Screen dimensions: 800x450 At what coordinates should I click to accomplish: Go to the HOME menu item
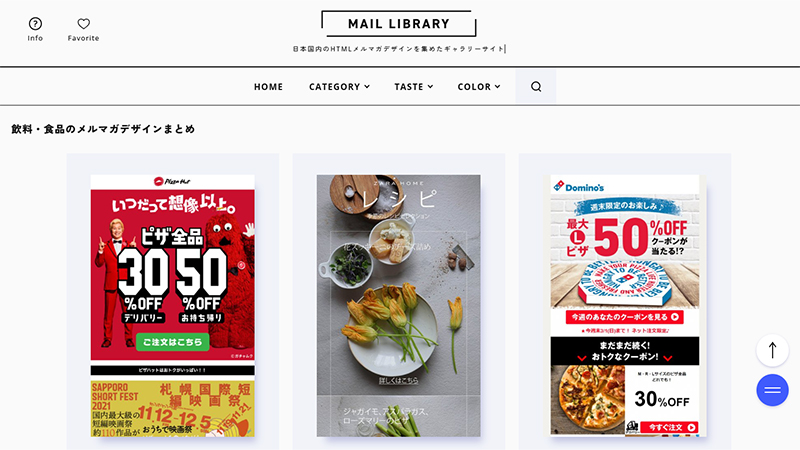pyautogui.click(x=268, y=87)
